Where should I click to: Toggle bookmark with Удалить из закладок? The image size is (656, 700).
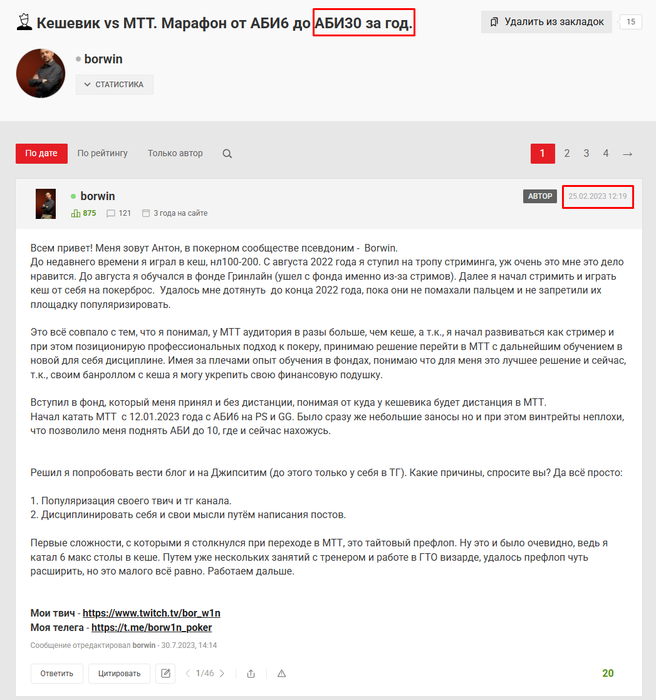point(546,22)
